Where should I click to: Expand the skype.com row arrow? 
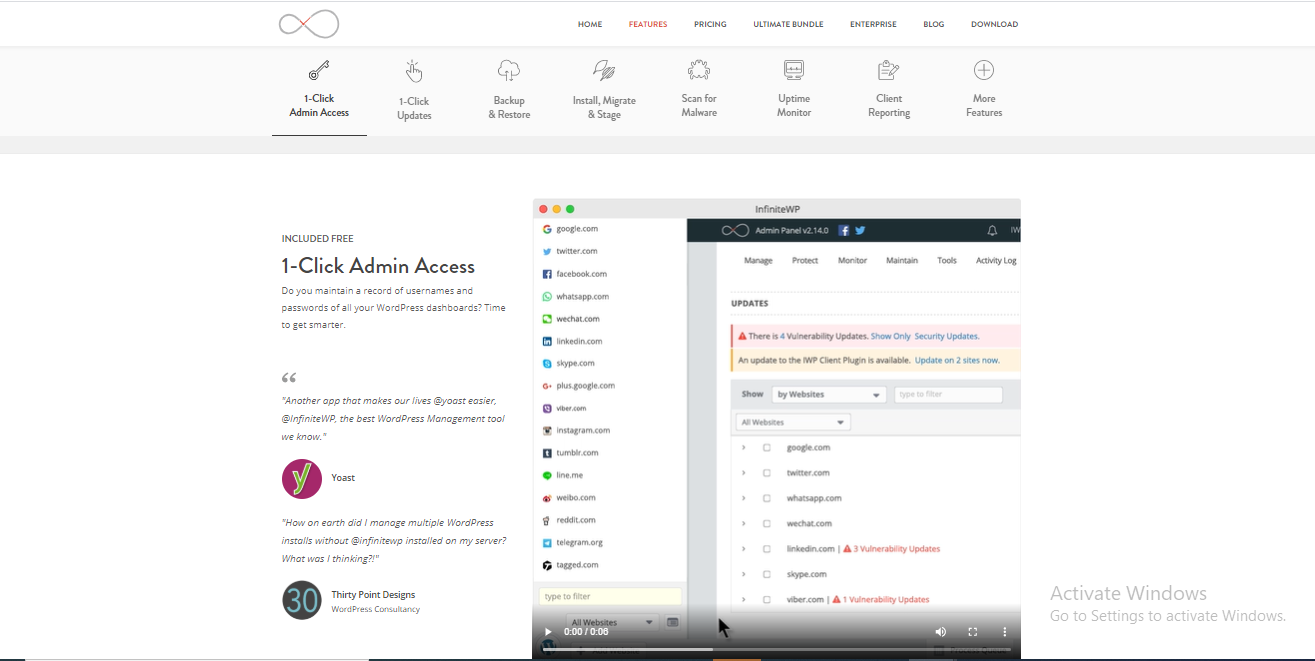click(x=743, y=574)
